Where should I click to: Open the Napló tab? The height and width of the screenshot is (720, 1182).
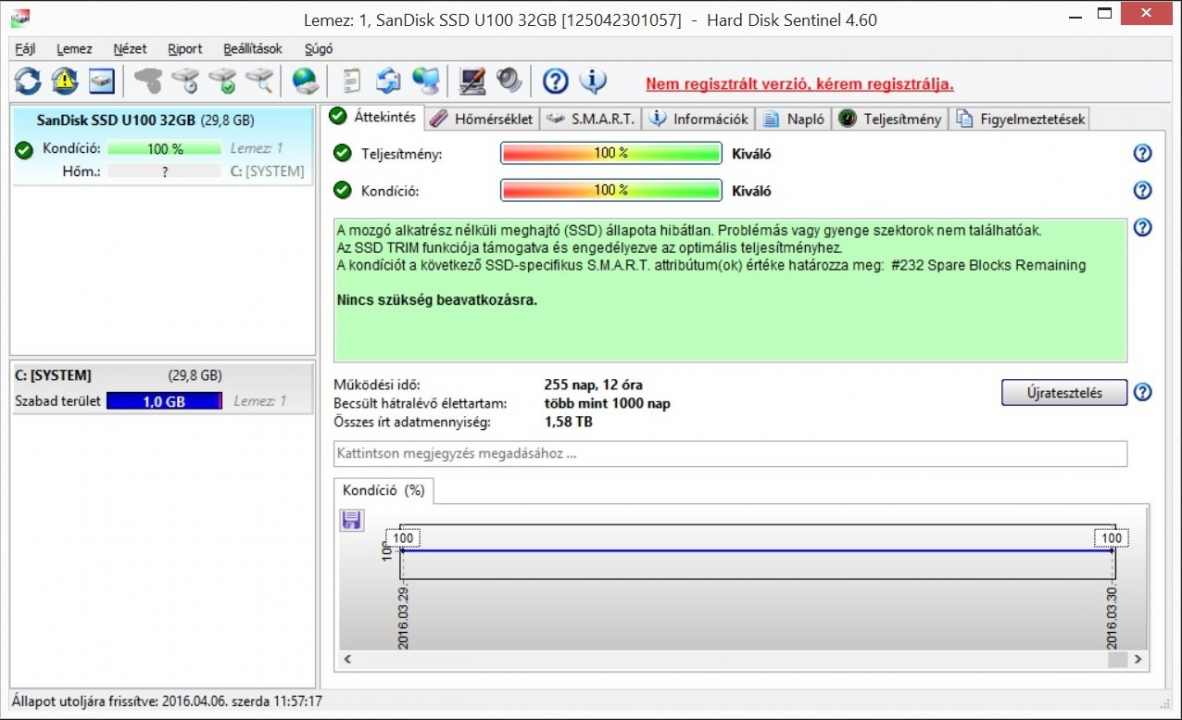tap(795, 119)
